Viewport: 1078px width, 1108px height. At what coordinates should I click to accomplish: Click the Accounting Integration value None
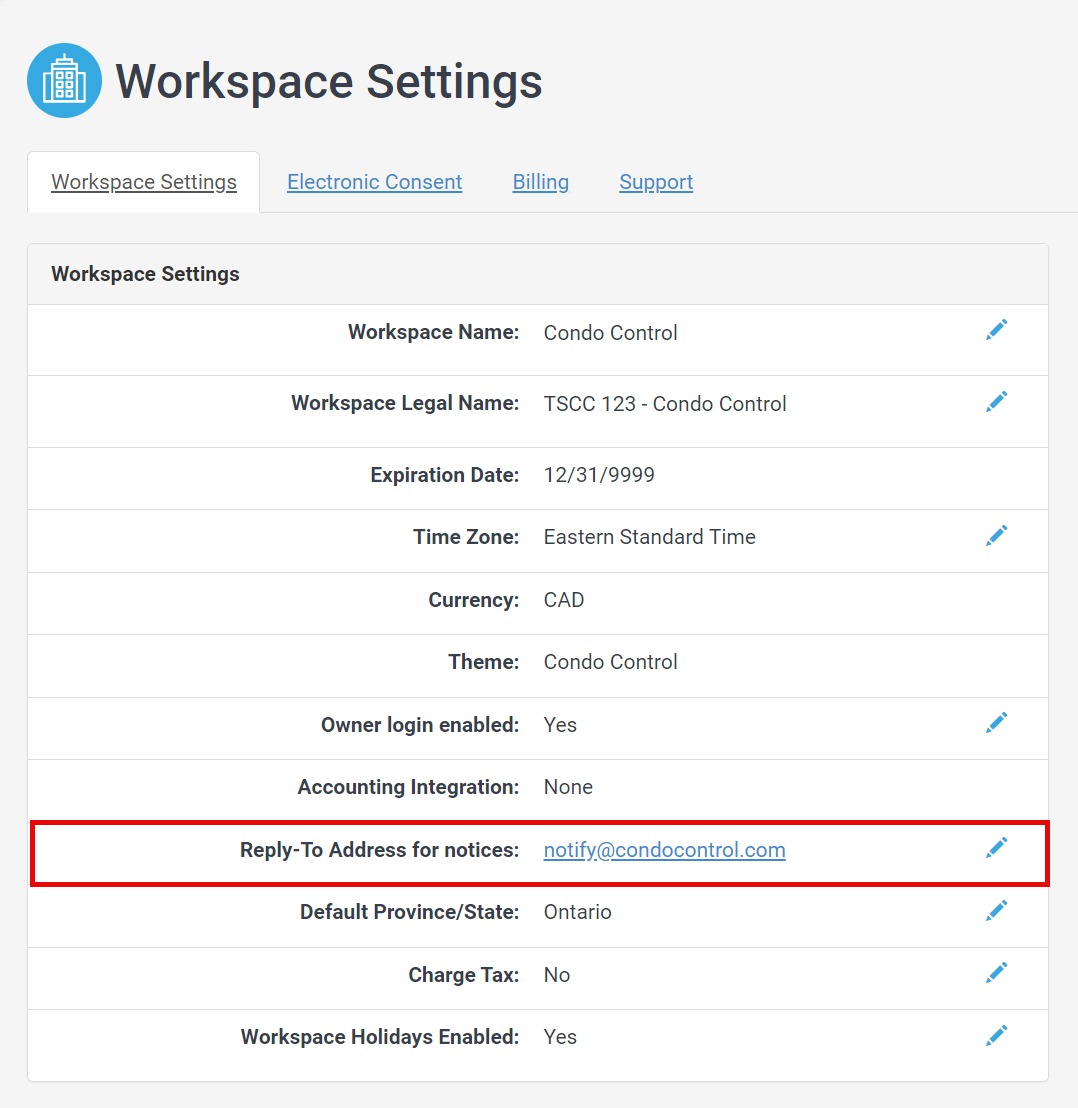pos(568,787)
